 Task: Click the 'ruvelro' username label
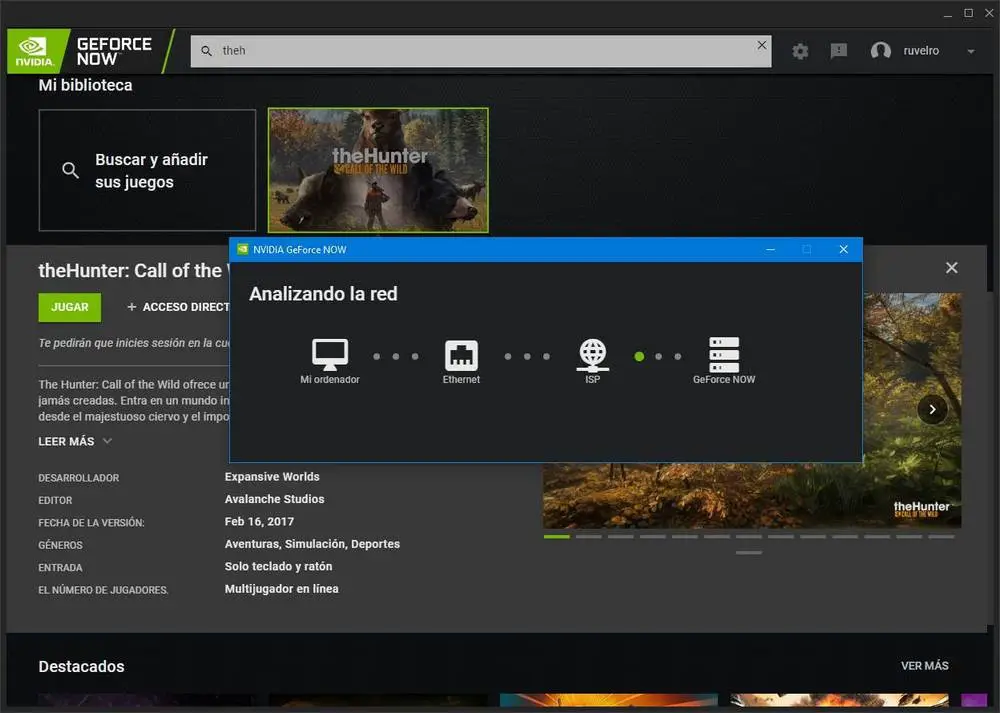(x=921, y=51)
